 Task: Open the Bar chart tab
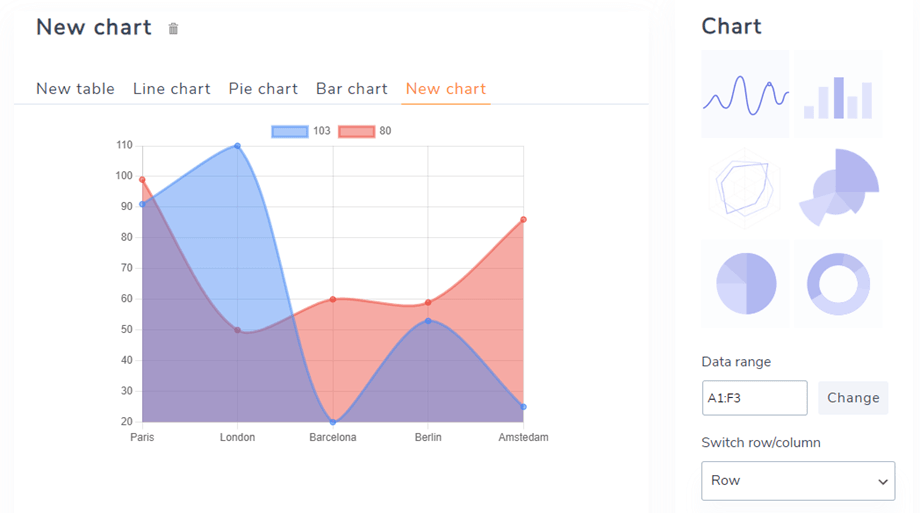coord(352,89)
